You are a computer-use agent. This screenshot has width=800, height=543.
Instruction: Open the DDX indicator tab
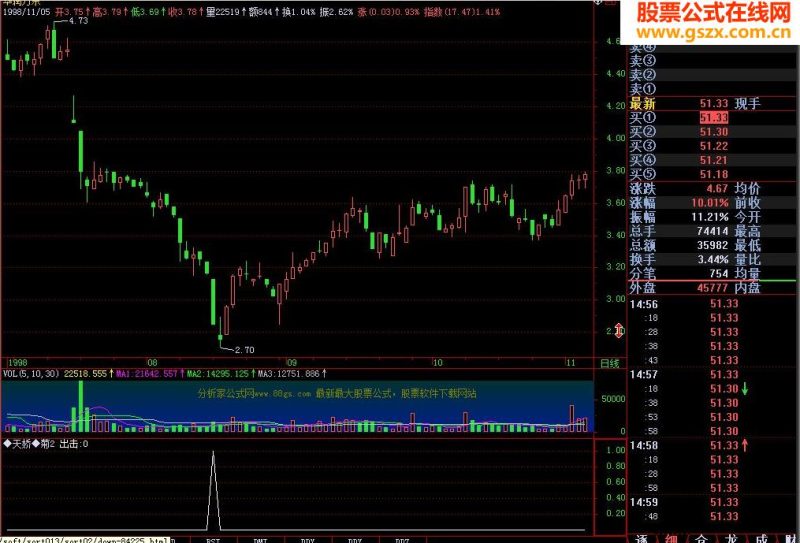click(308, 540)
